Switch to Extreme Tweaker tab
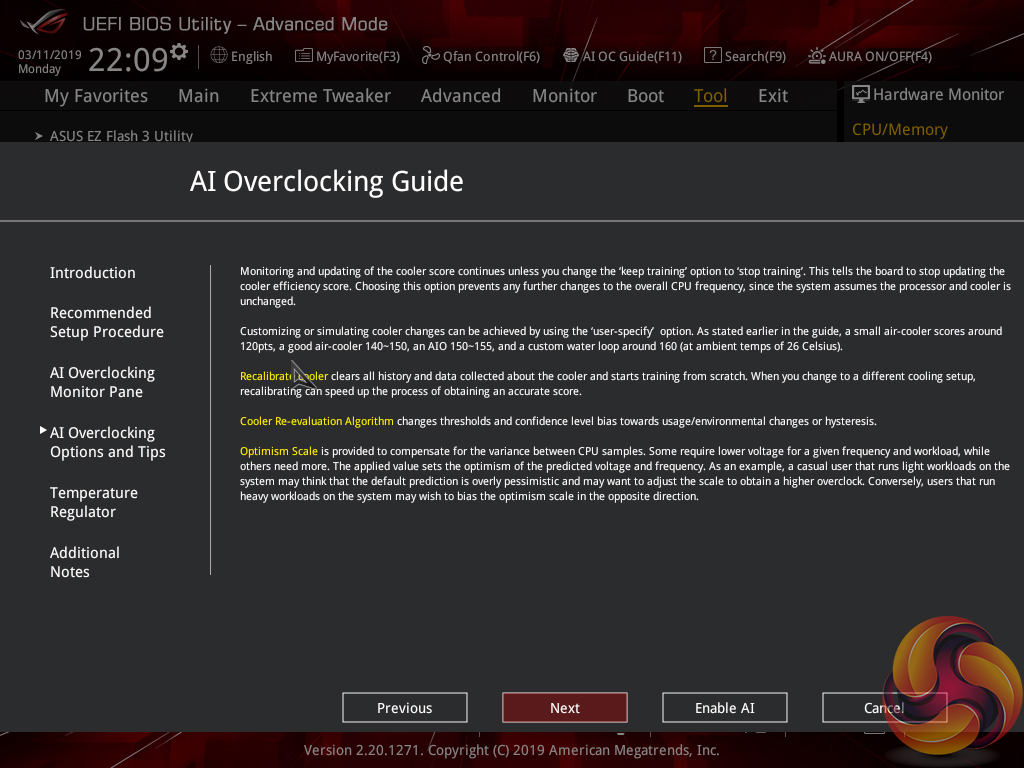 click(x=320, y=96)
